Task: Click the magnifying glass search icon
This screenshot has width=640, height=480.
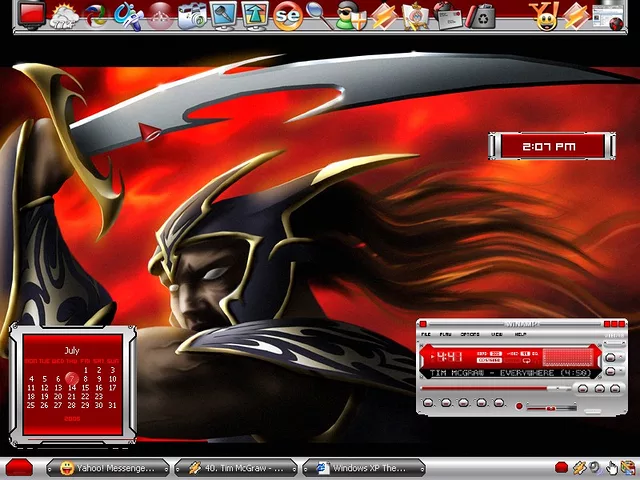Action: click(x=318, y=15)
